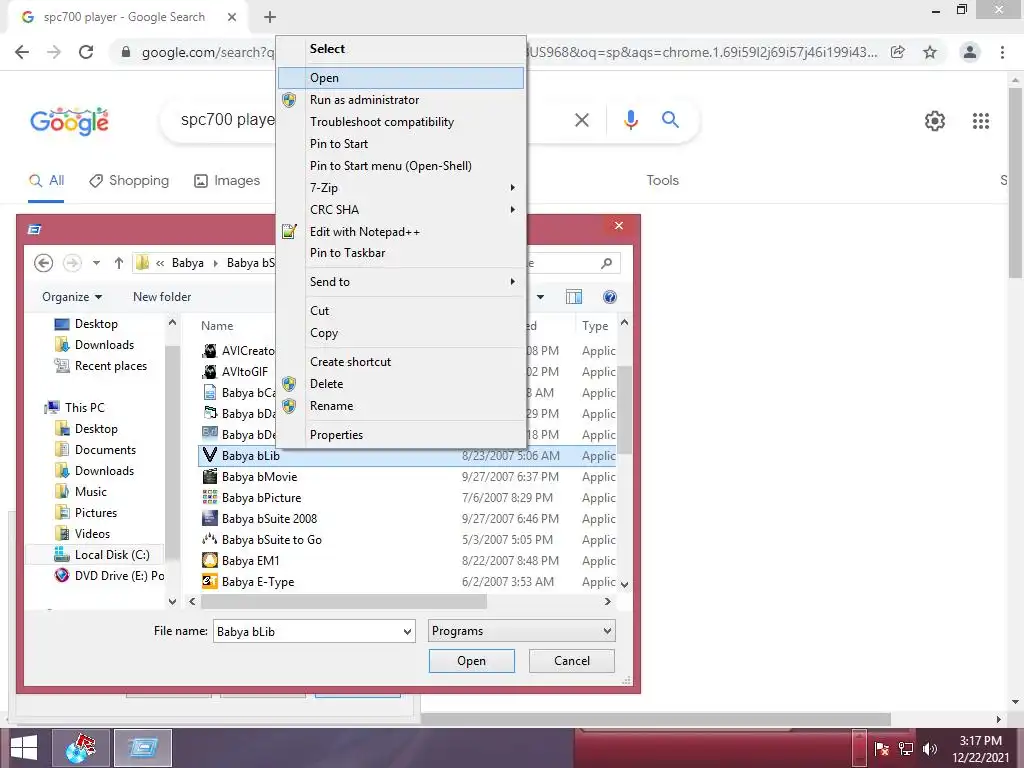Open Google apps grid
Viewport: 1024px width, 768px height.
[981, 121]
